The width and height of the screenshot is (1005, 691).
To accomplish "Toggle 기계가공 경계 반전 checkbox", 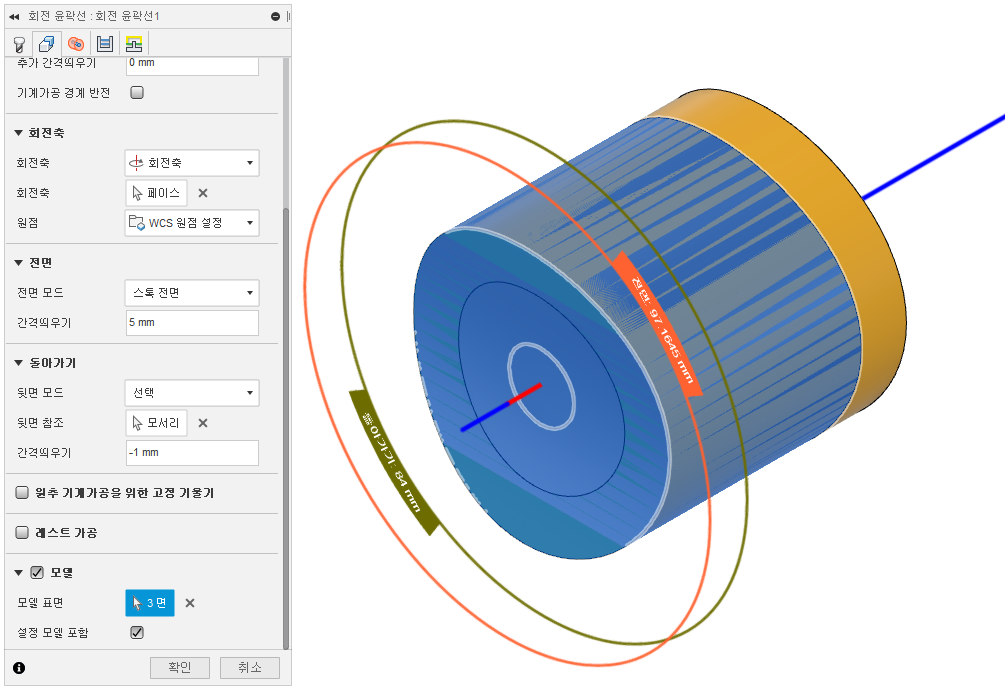I will click(137, 92).
